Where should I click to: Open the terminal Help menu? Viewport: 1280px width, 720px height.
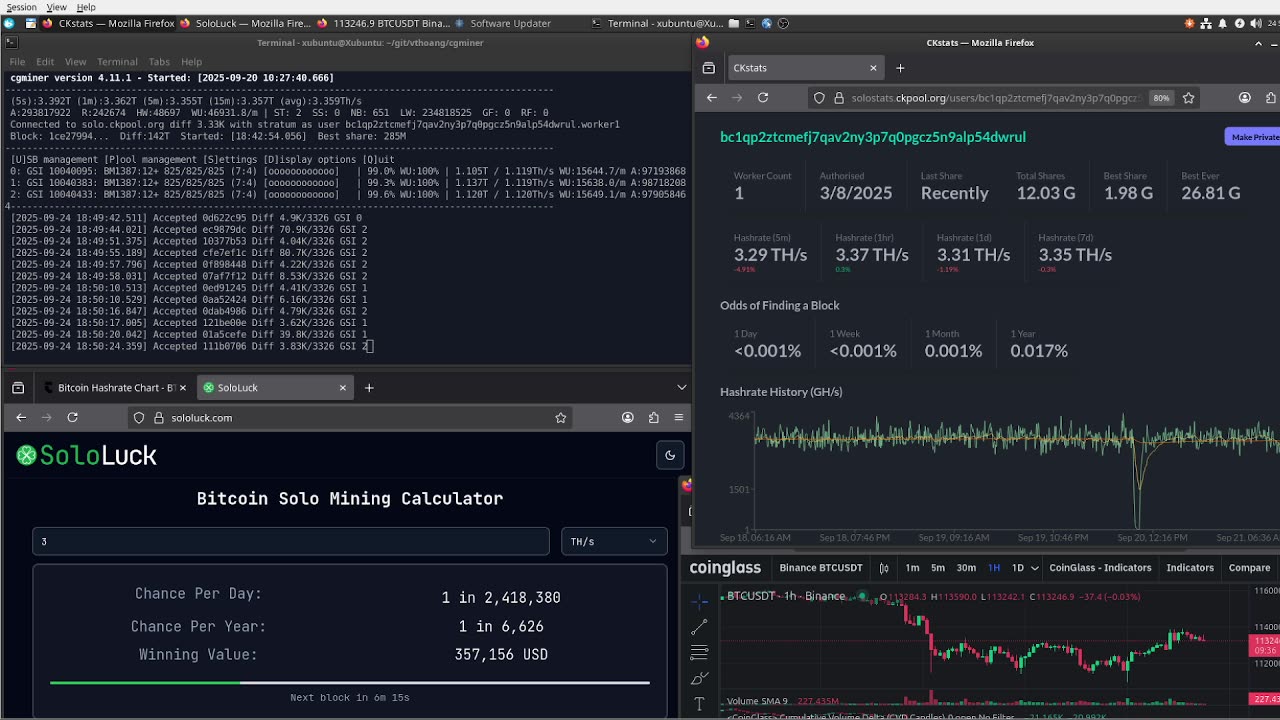click(191, 62)
